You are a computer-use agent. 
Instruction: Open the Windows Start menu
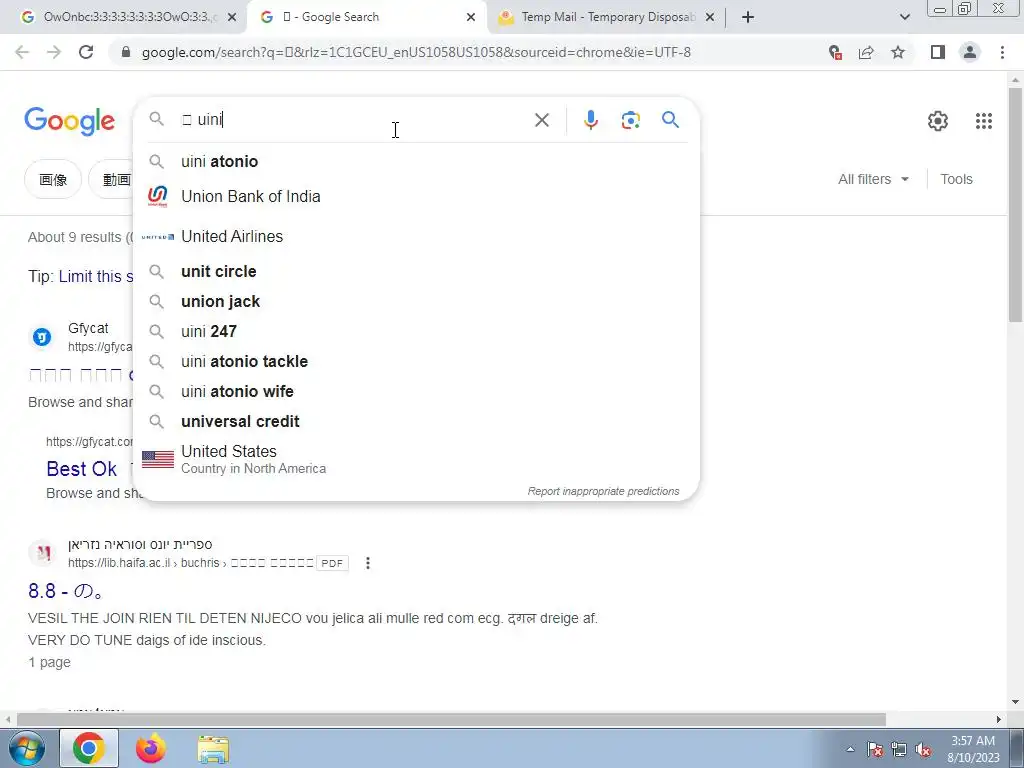coord(26,748)
